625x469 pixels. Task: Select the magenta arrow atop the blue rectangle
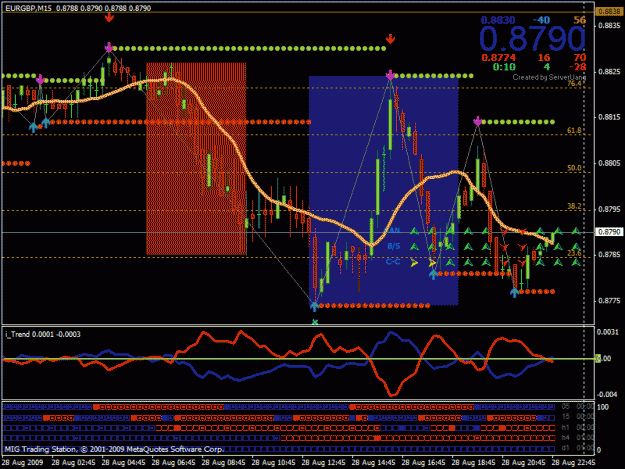[x=390, y=75]
